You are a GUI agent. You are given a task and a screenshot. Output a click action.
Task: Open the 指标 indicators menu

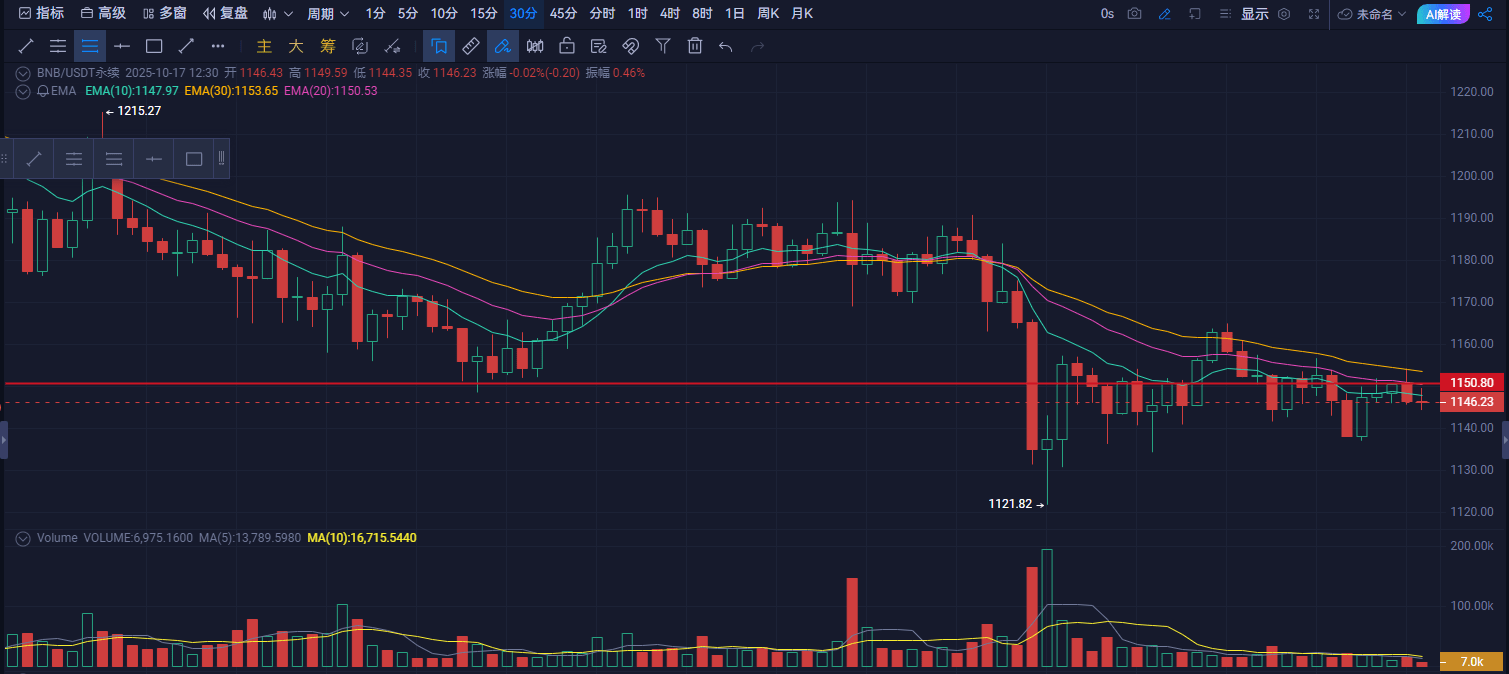(41, 14)
